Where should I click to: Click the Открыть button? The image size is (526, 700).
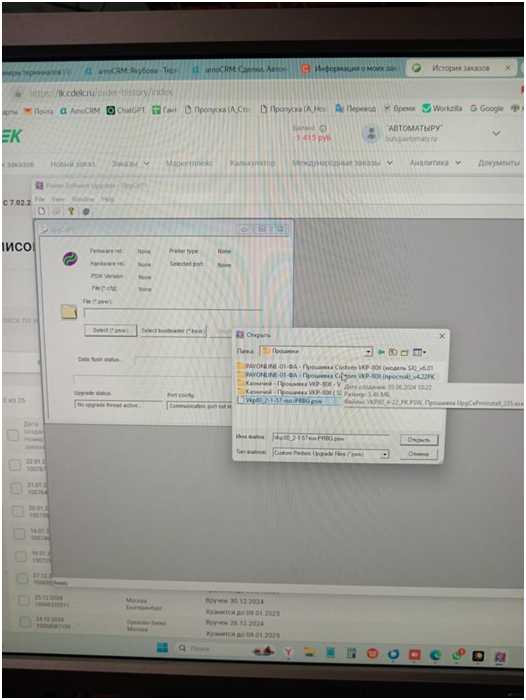coord(419,440)
